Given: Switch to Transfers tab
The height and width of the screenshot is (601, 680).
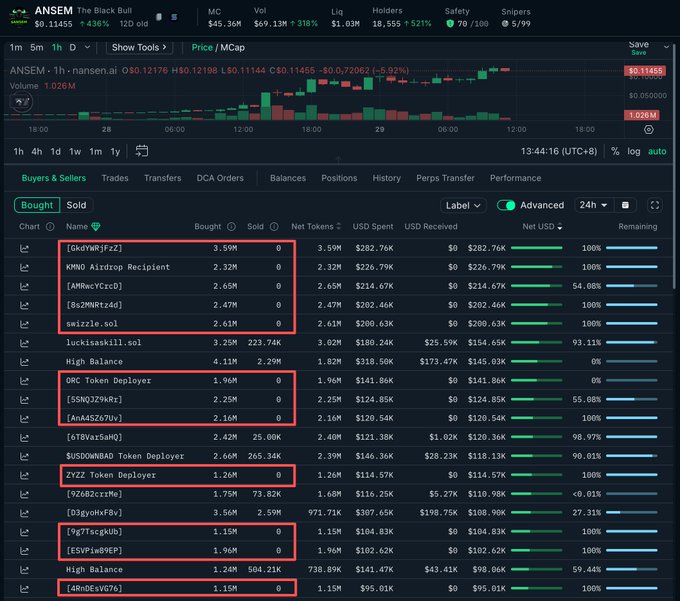Looking at the screenshot, I should (x=163, y=178).
